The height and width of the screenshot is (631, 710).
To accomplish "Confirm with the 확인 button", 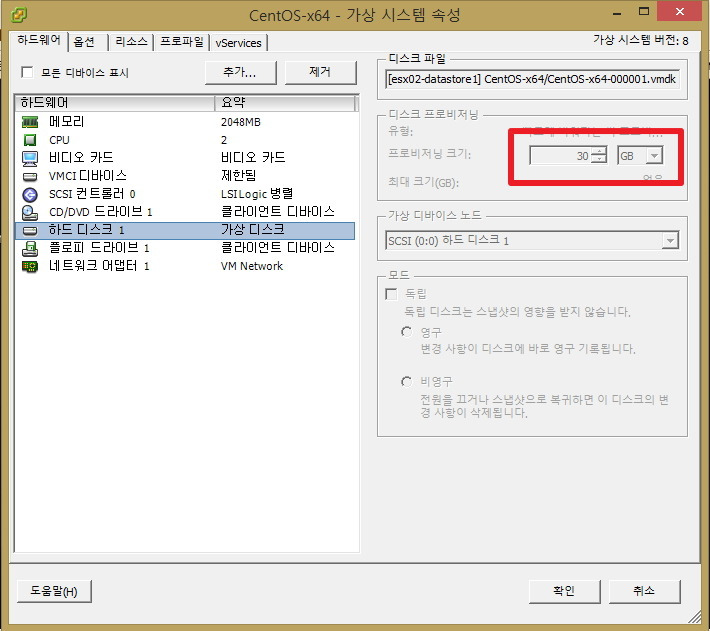I will (565, 591).
